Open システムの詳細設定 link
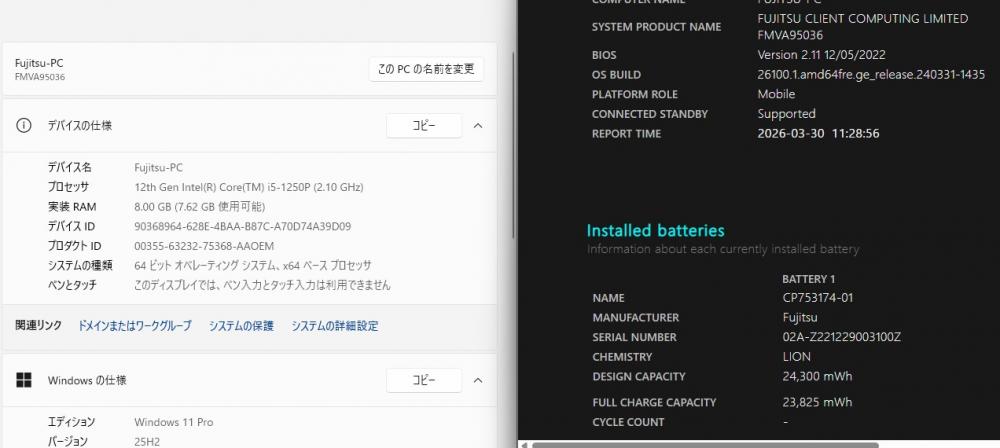Screen dimensions: 1000x448 point(335,326)
